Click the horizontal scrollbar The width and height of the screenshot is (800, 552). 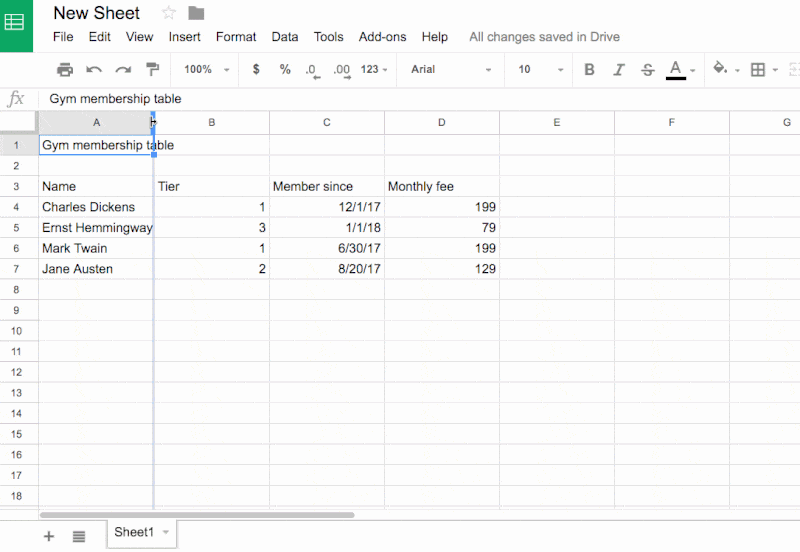(x=197, y=515)
